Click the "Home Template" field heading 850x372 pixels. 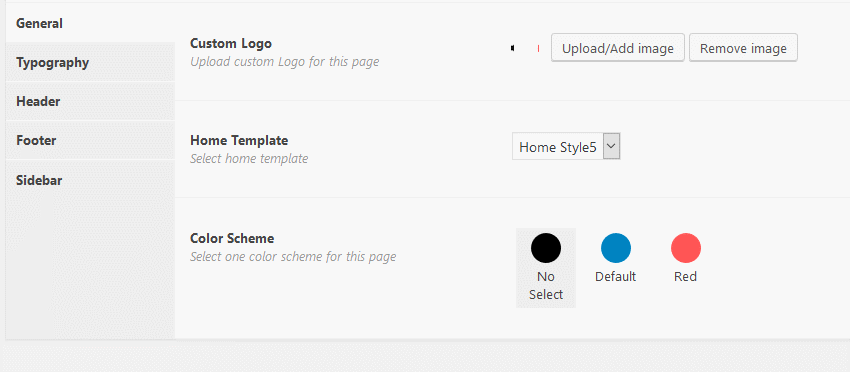239,140
